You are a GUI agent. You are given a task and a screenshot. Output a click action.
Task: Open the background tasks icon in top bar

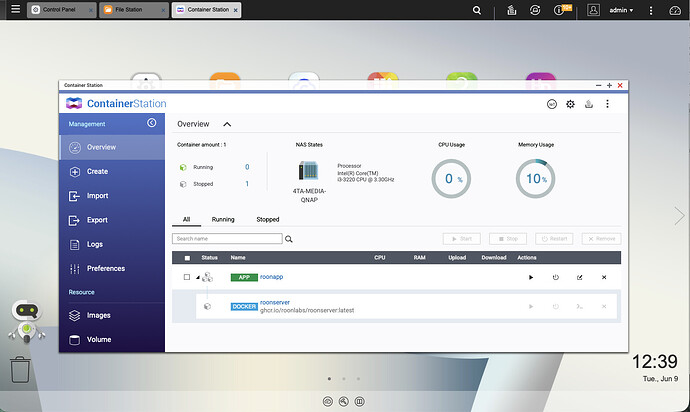511,10
